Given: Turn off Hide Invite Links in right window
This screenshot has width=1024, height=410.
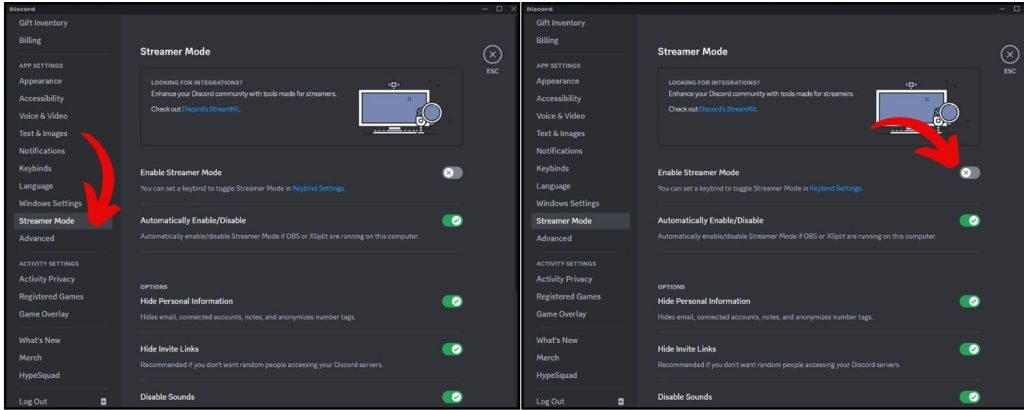Looking at the screenshot, I should (969, 349).
